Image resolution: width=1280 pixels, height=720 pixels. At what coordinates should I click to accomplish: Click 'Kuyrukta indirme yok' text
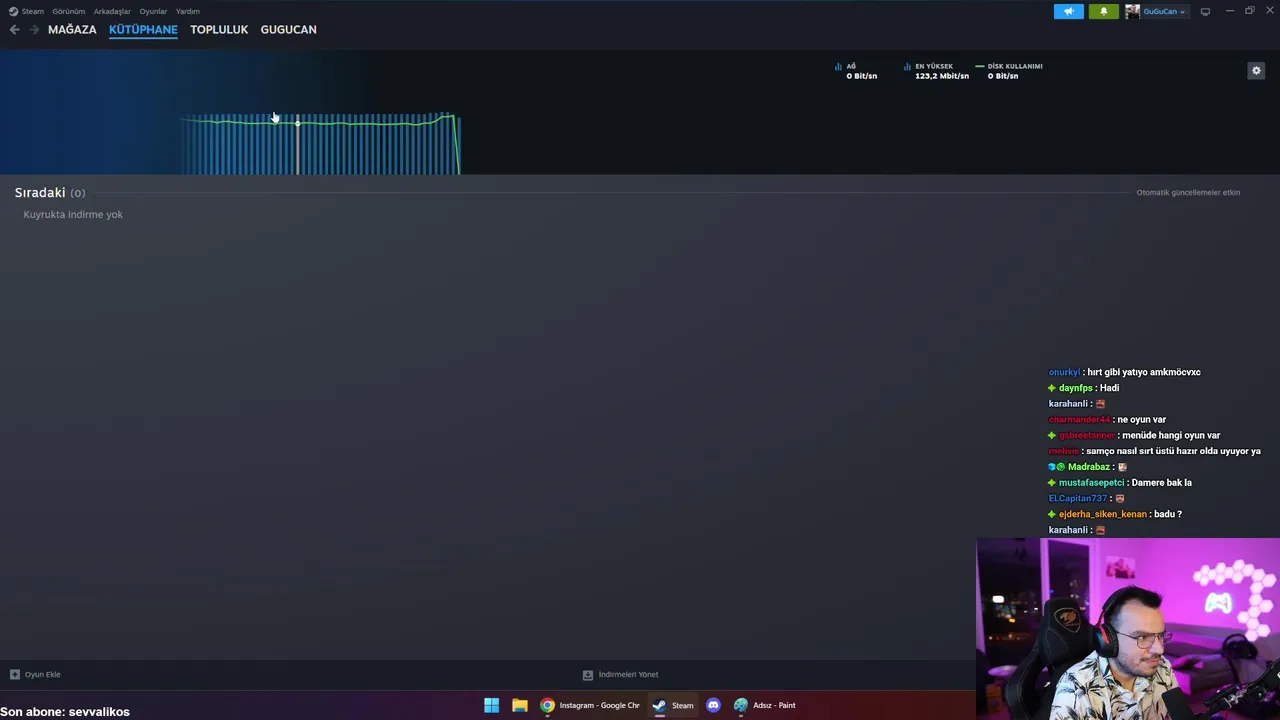point(73,214)
